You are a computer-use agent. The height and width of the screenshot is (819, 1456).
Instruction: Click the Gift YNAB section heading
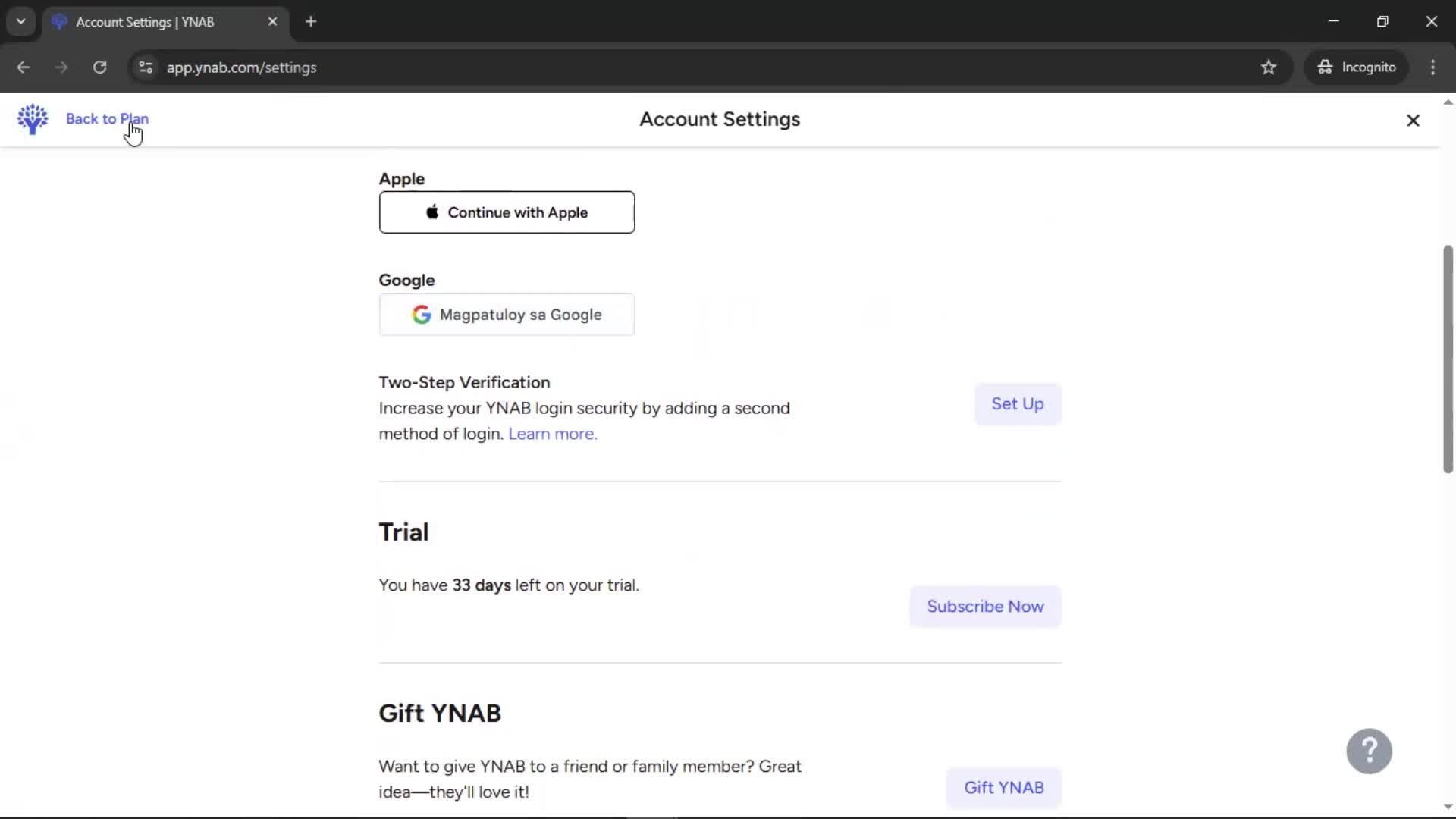pos(440,714)
